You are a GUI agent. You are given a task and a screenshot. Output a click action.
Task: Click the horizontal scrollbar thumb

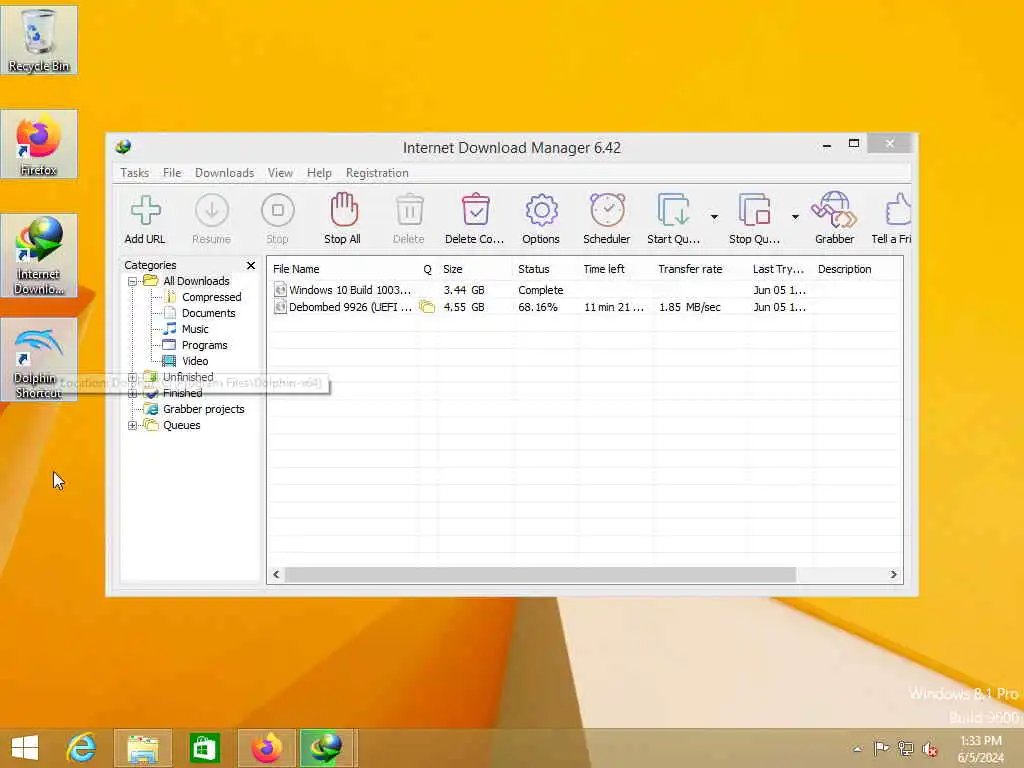click(540, 575)
